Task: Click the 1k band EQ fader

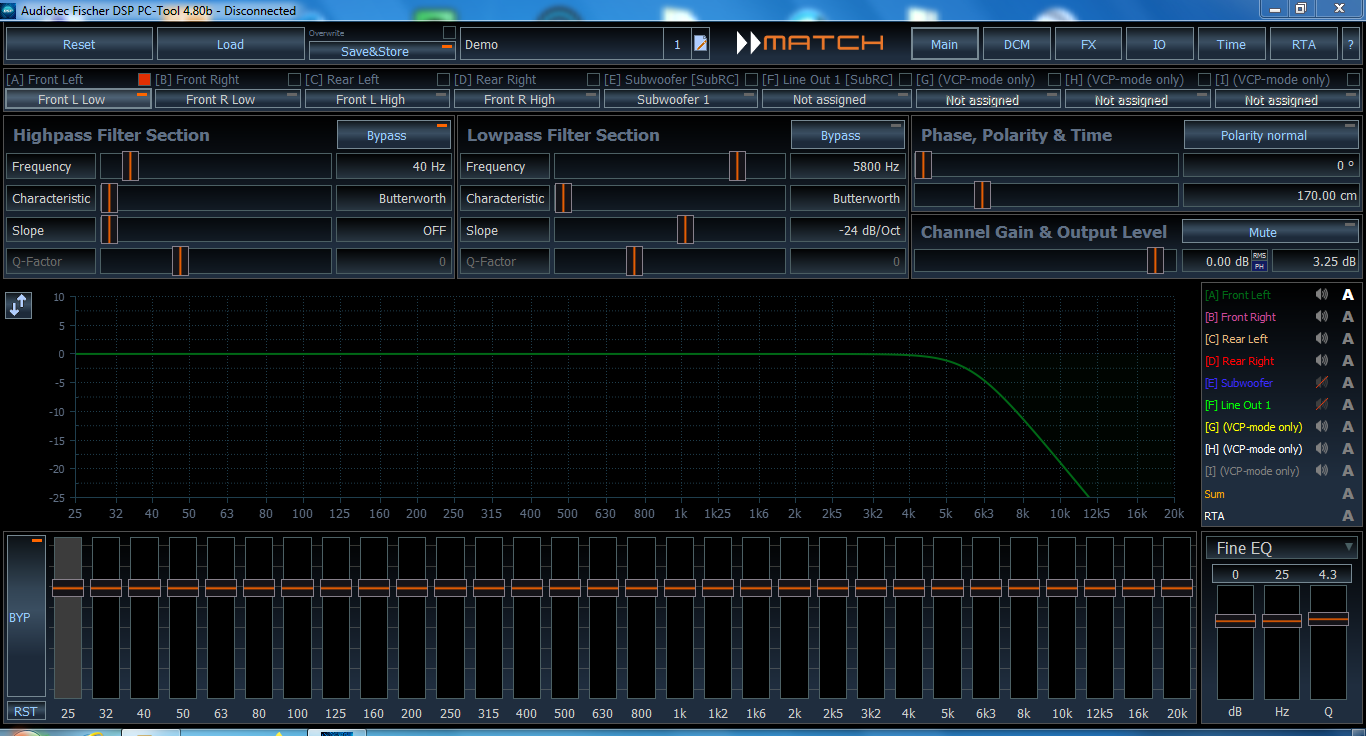Action: coord(680,588)
